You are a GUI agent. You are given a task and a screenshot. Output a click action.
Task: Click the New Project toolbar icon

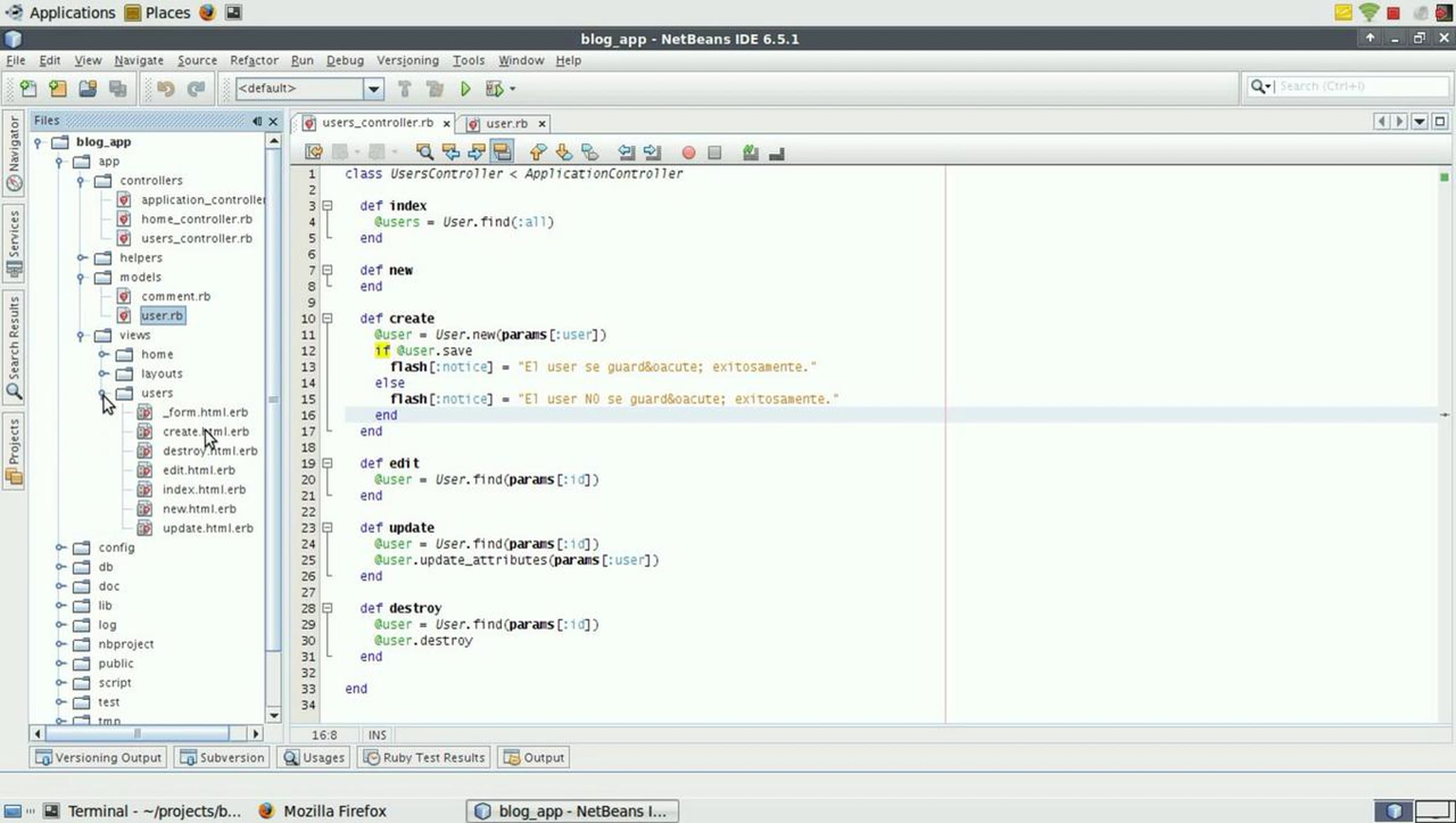click(58, 89)
